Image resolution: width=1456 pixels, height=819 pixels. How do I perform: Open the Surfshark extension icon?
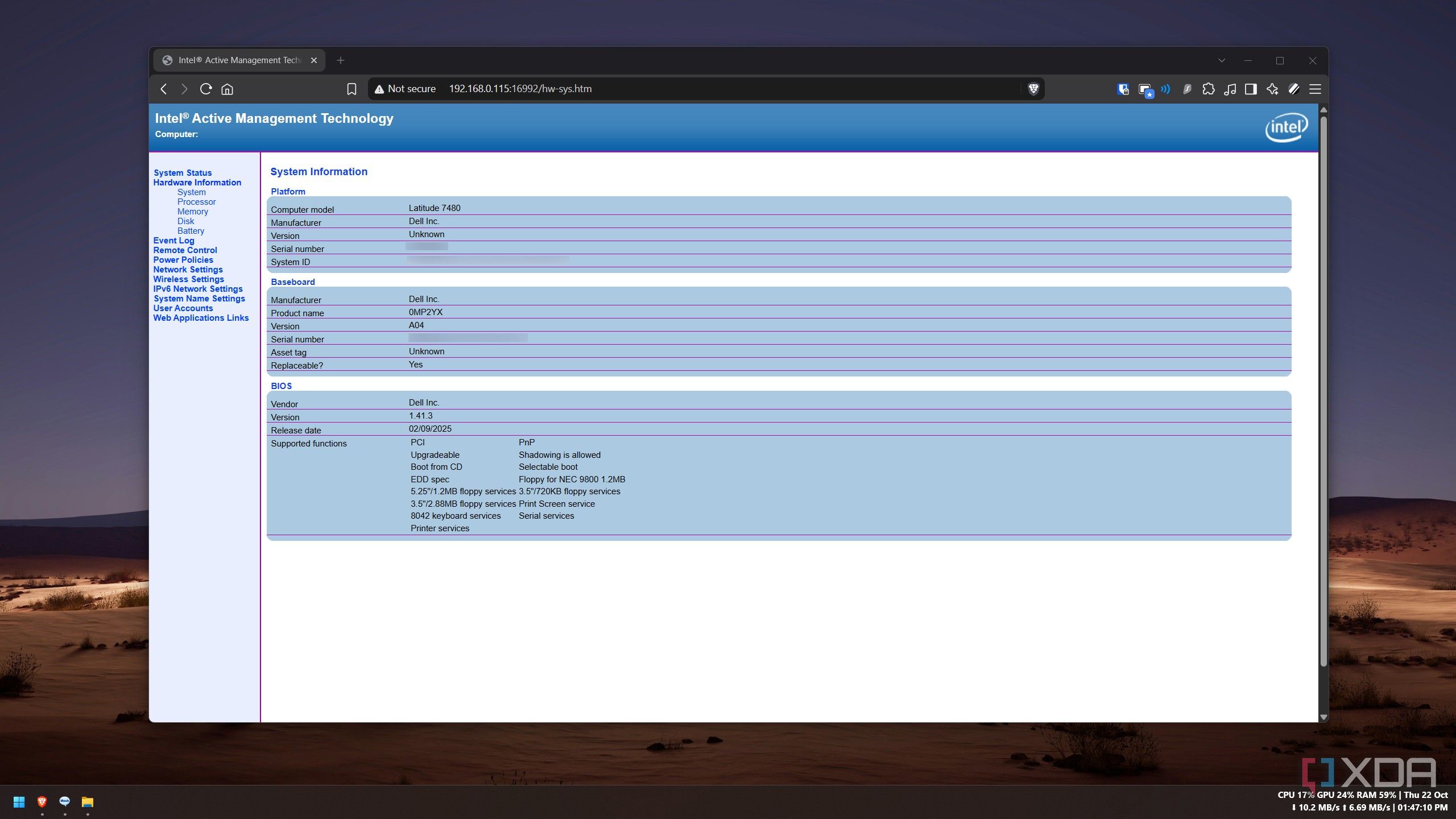(x=1187, y=89)
